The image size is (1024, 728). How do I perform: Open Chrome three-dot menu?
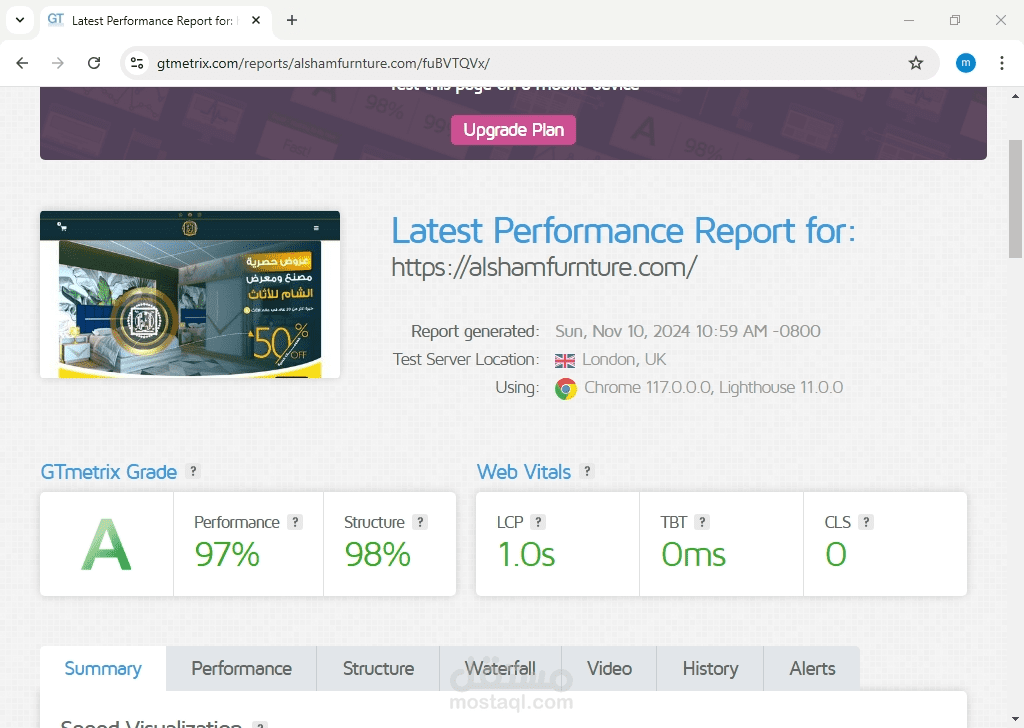click(1001, 63)
